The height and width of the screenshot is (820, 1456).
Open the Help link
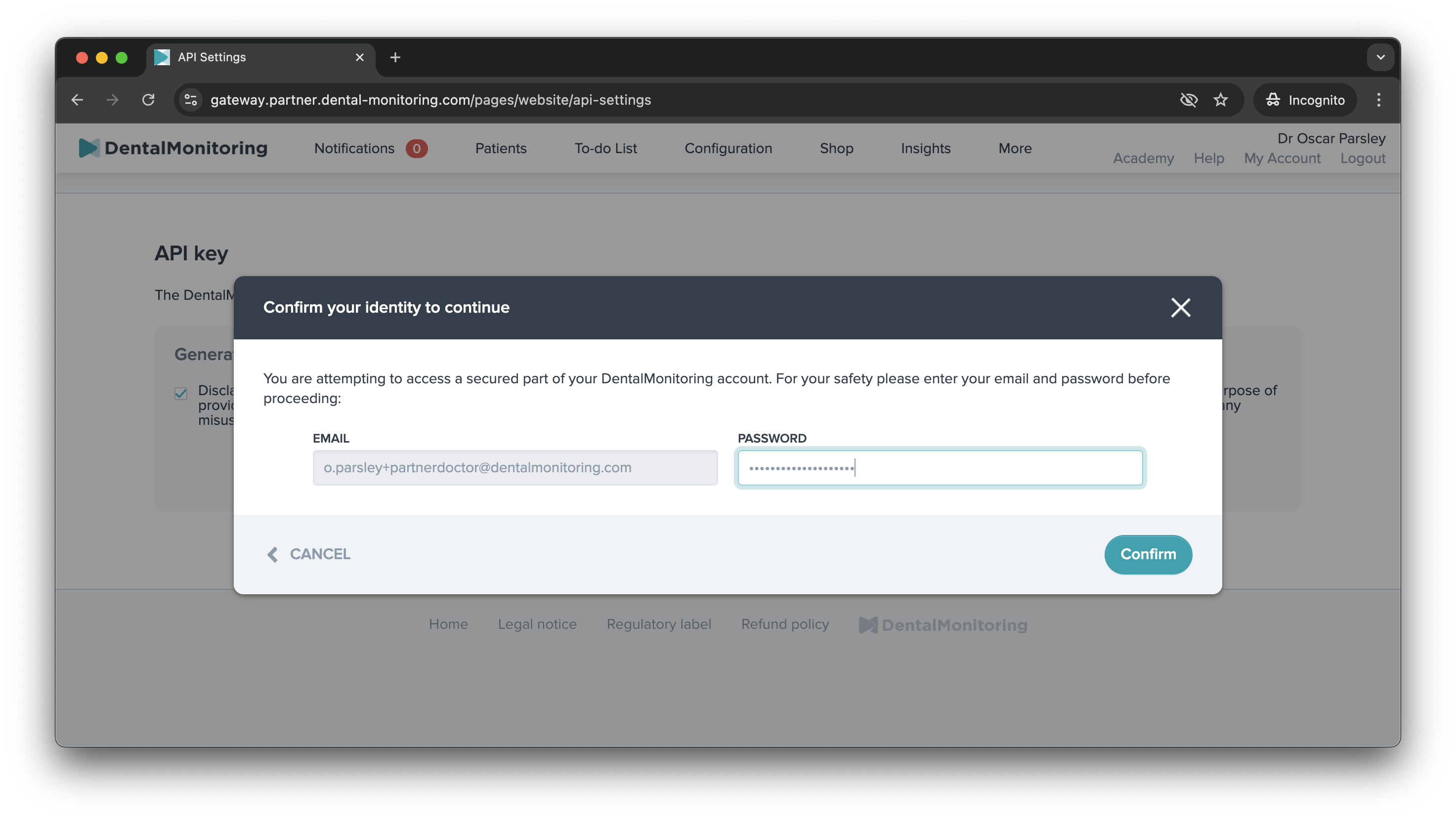coord(1208,159)
